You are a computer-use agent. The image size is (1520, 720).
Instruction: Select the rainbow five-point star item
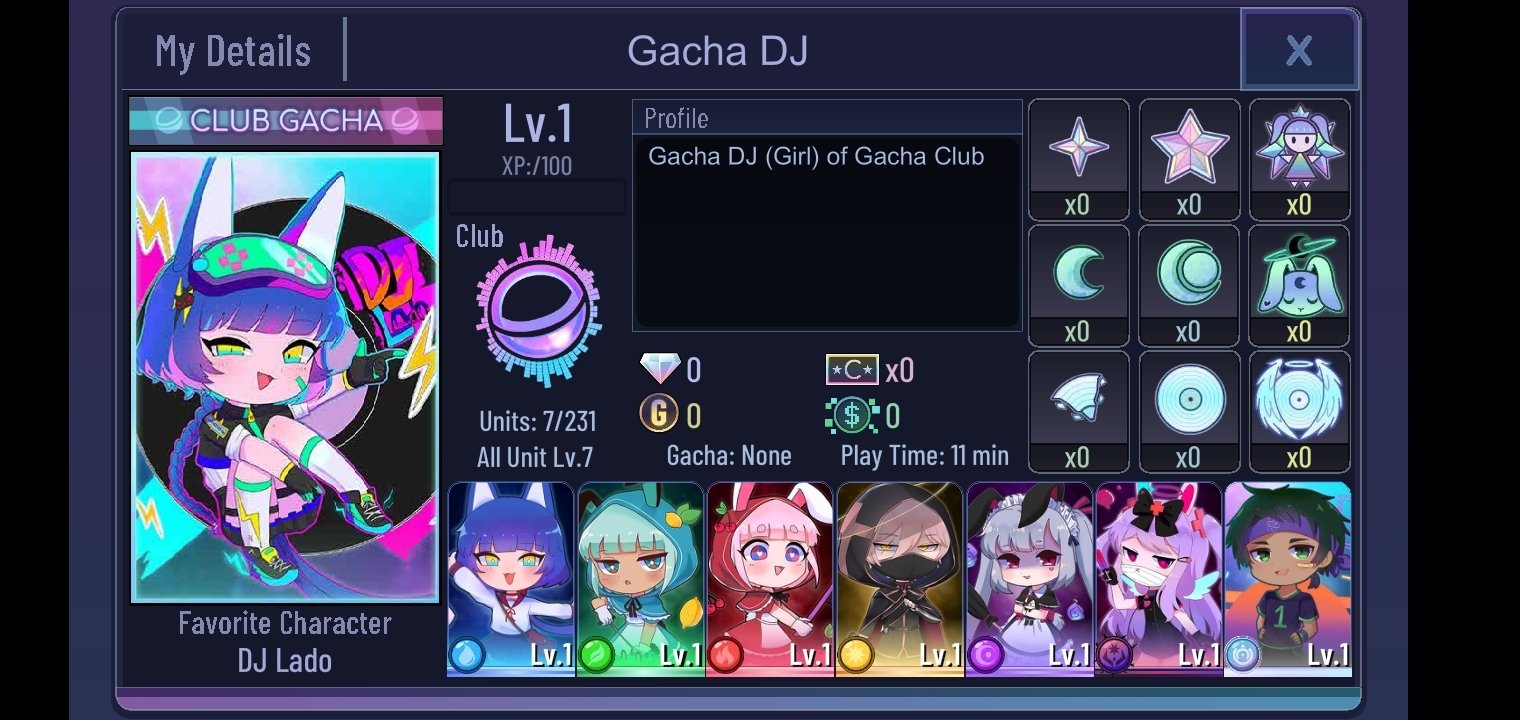pos(1189,147)
